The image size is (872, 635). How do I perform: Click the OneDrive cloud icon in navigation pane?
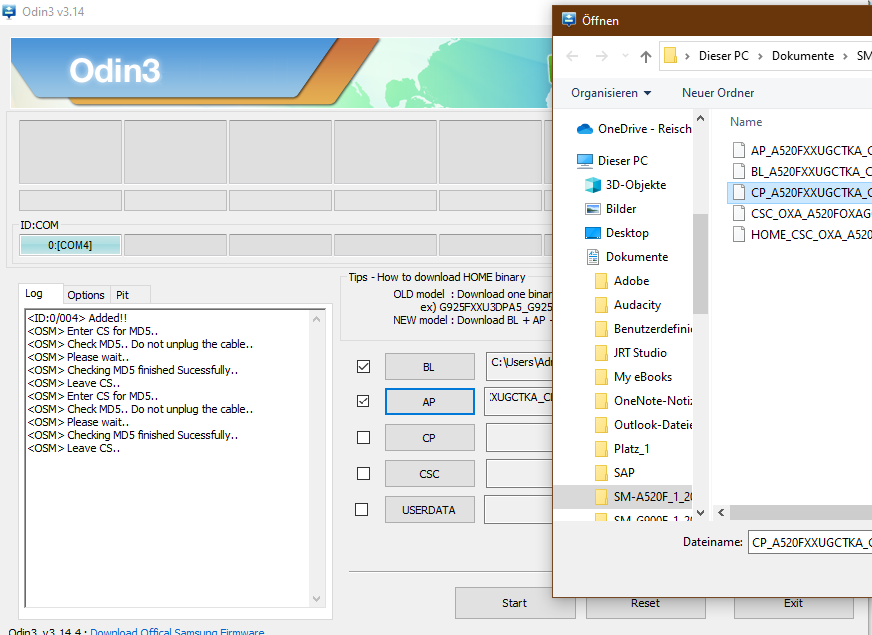click(x=585, y=129)
